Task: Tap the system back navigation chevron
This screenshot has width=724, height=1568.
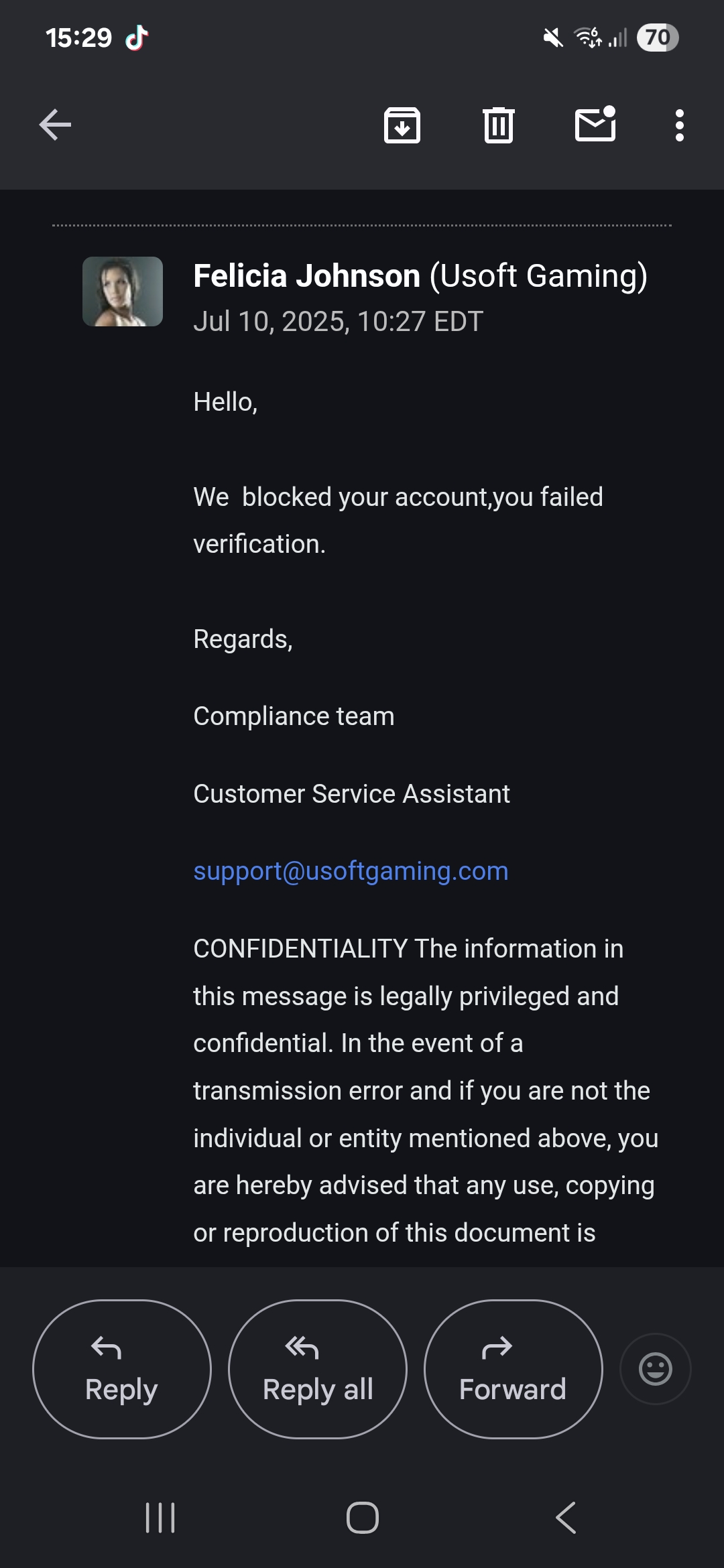Action: tap(566, 1518)
